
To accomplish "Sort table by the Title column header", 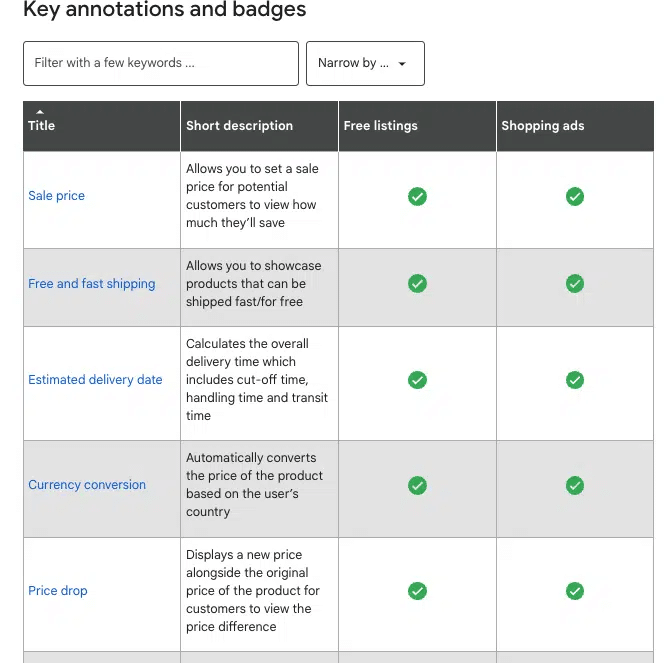I will [x=42, y=126].
